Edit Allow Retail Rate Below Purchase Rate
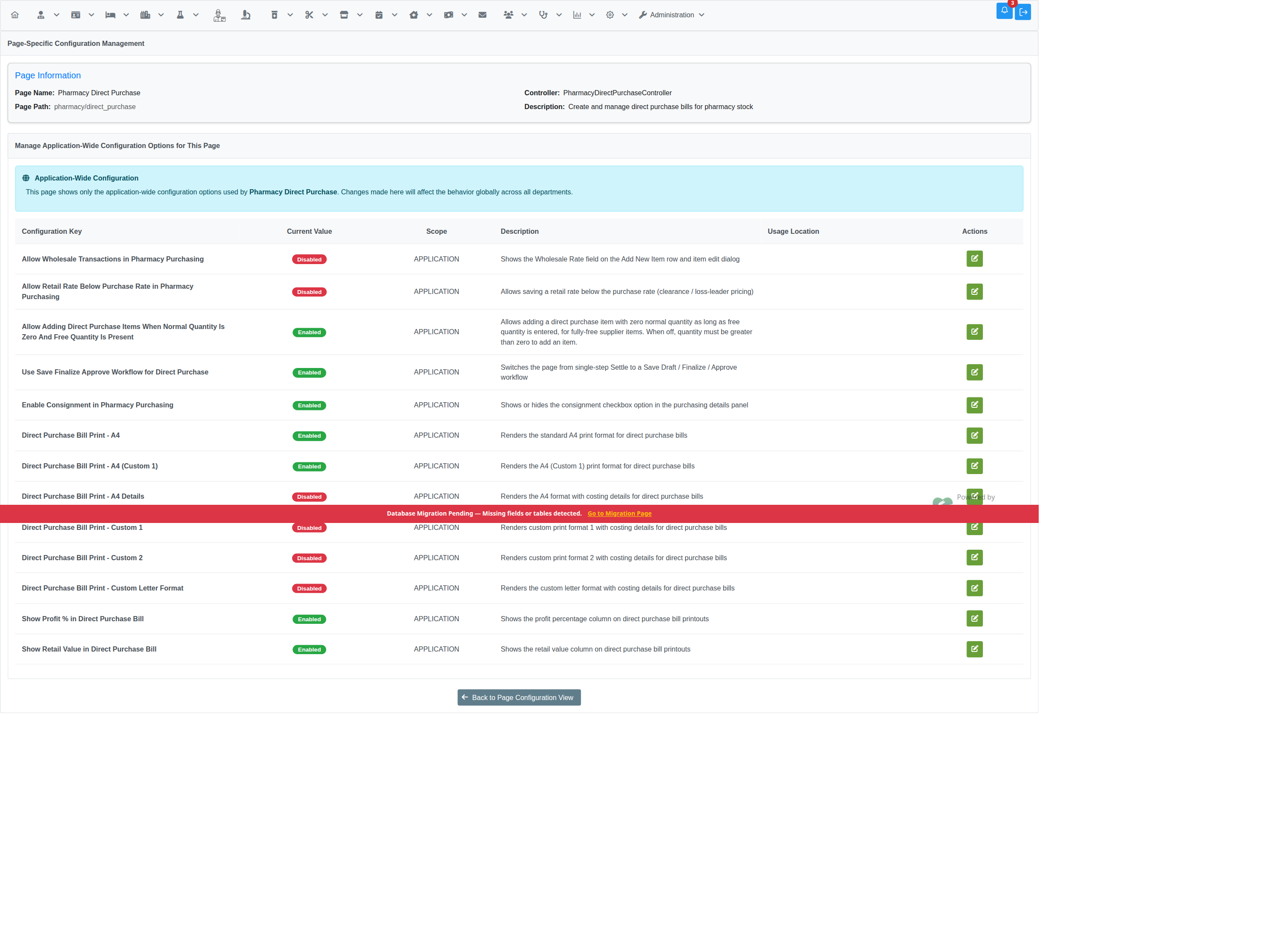 point(975,292)
